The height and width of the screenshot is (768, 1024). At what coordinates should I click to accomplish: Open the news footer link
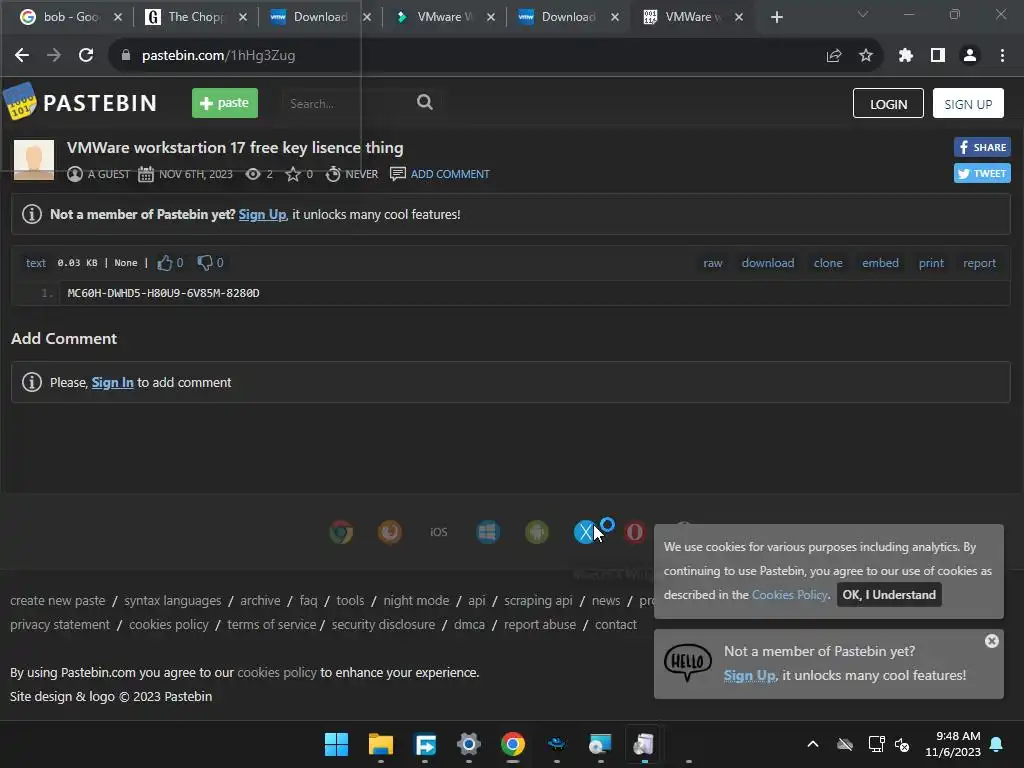point(606,601)
